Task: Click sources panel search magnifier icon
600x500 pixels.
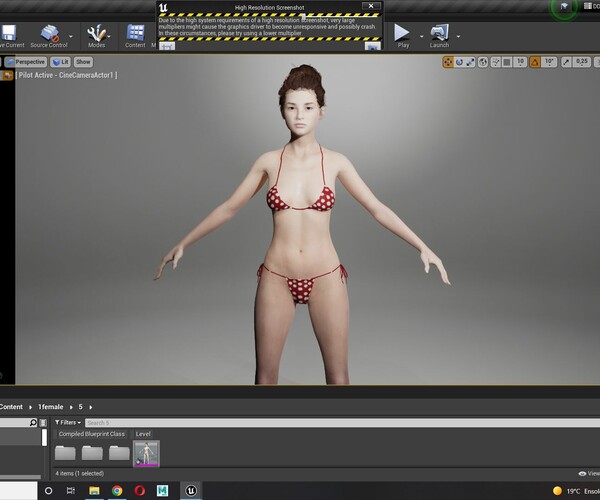Action: (x=33, y=422)
